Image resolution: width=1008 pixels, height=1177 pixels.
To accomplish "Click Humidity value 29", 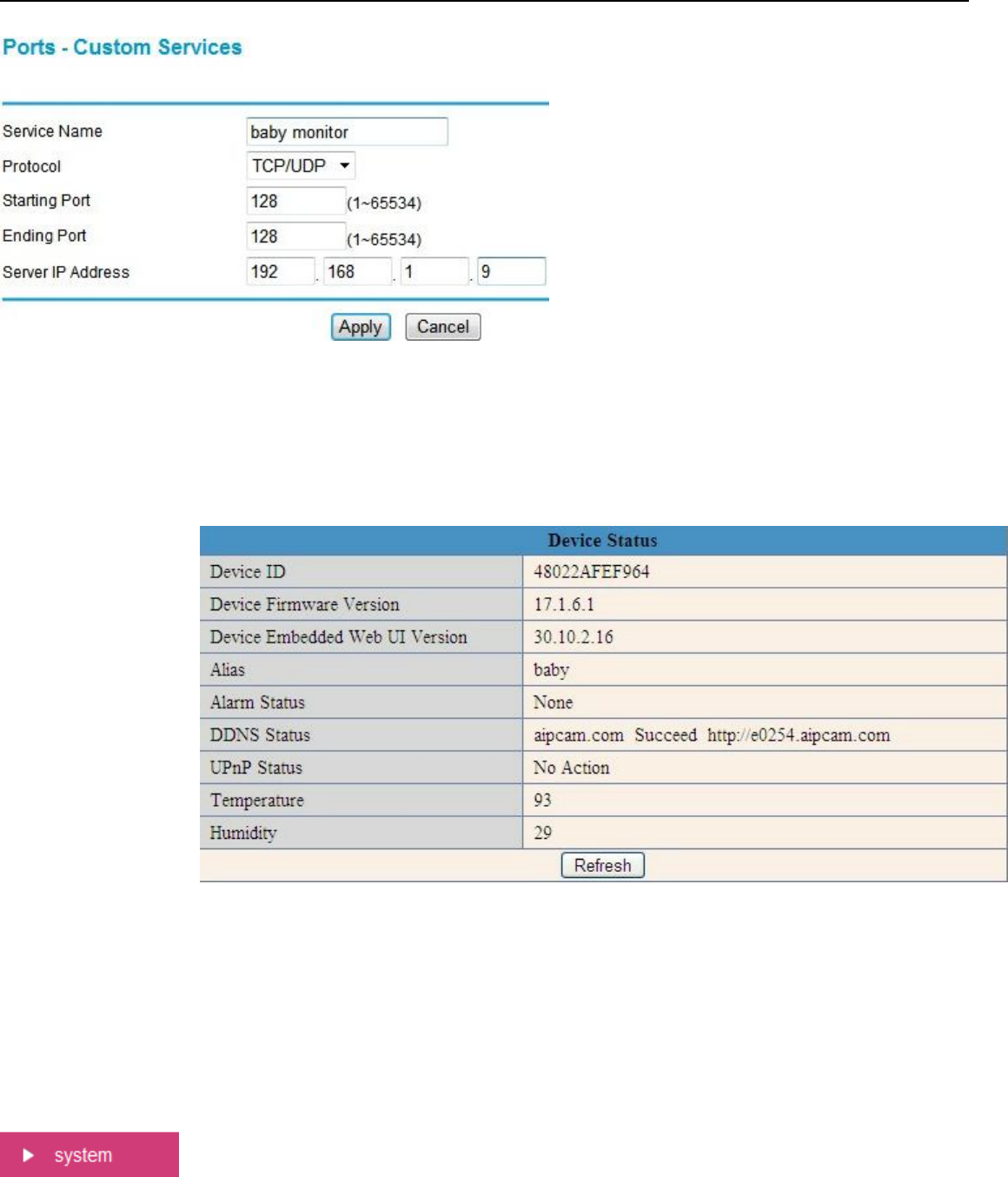I will pyautogui.click(x=542, y=833).
